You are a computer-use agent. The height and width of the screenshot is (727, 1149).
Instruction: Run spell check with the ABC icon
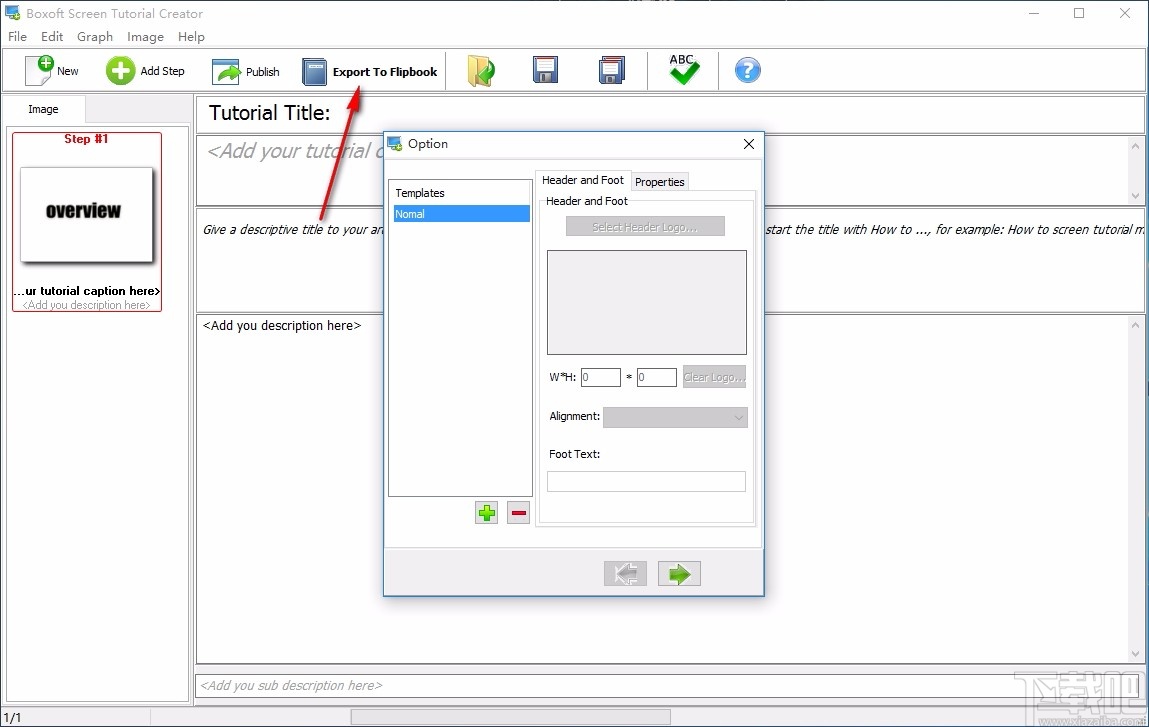(683, 68)
